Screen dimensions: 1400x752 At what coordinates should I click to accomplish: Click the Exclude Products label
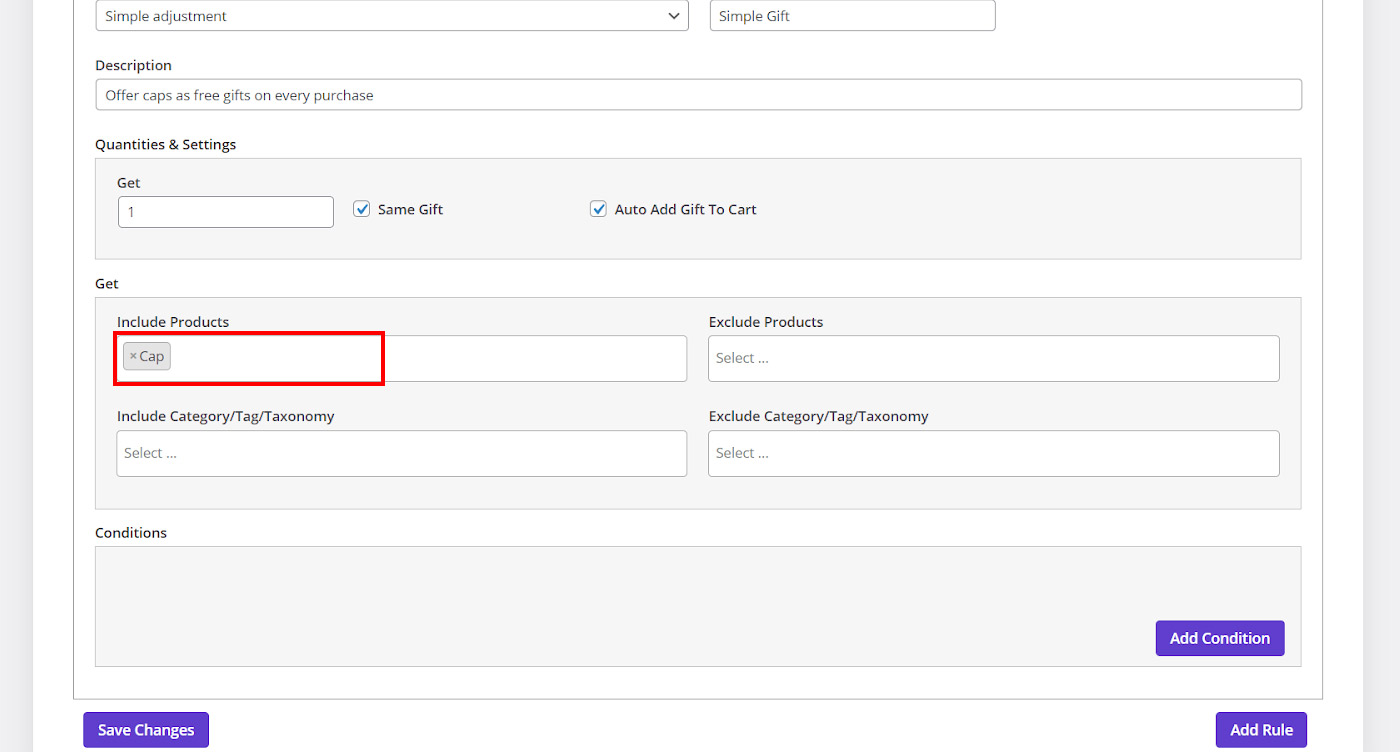[x=766, y=322]
